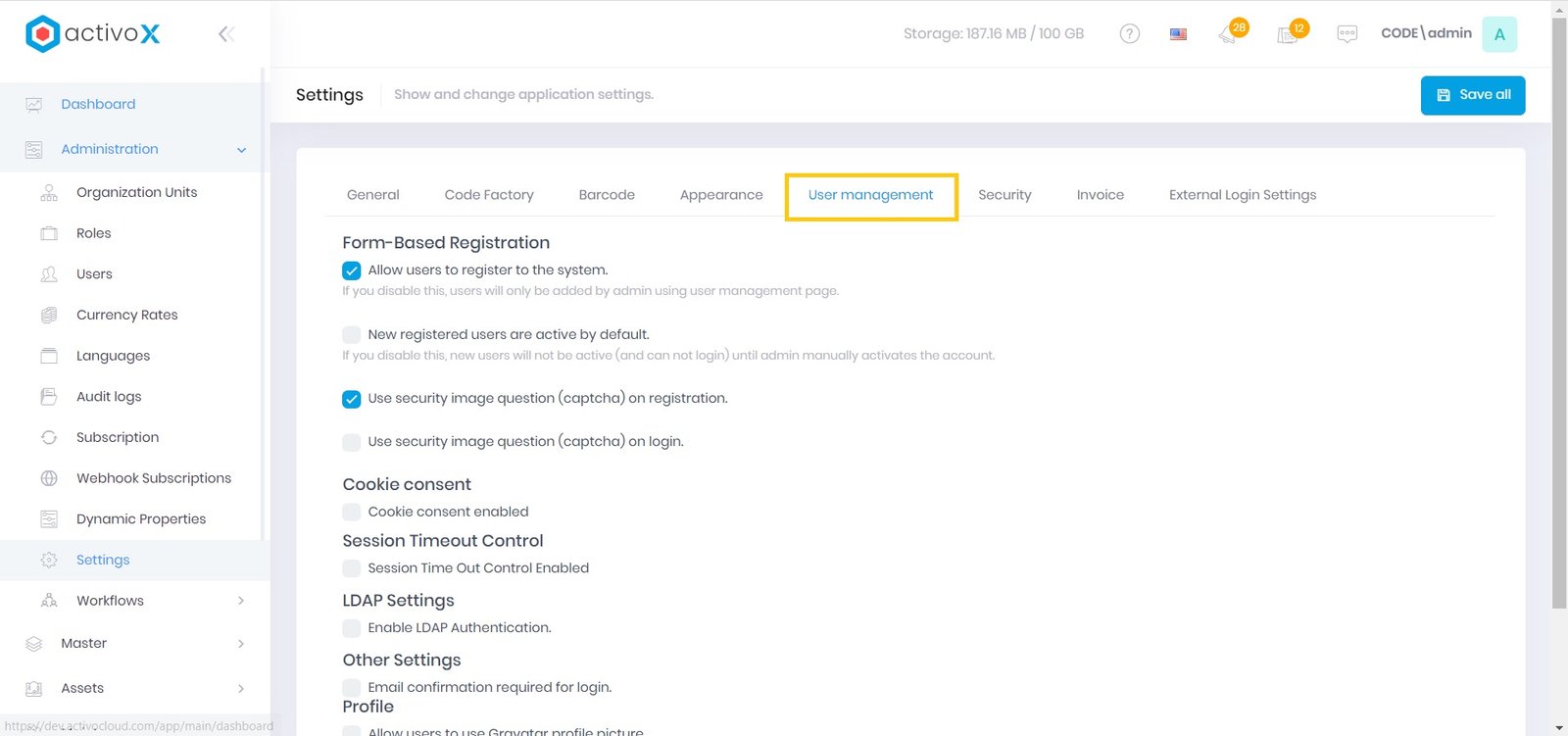1568x736 pixels.
Task: Expand the Master menu arrow
Action: coord(241,644)
